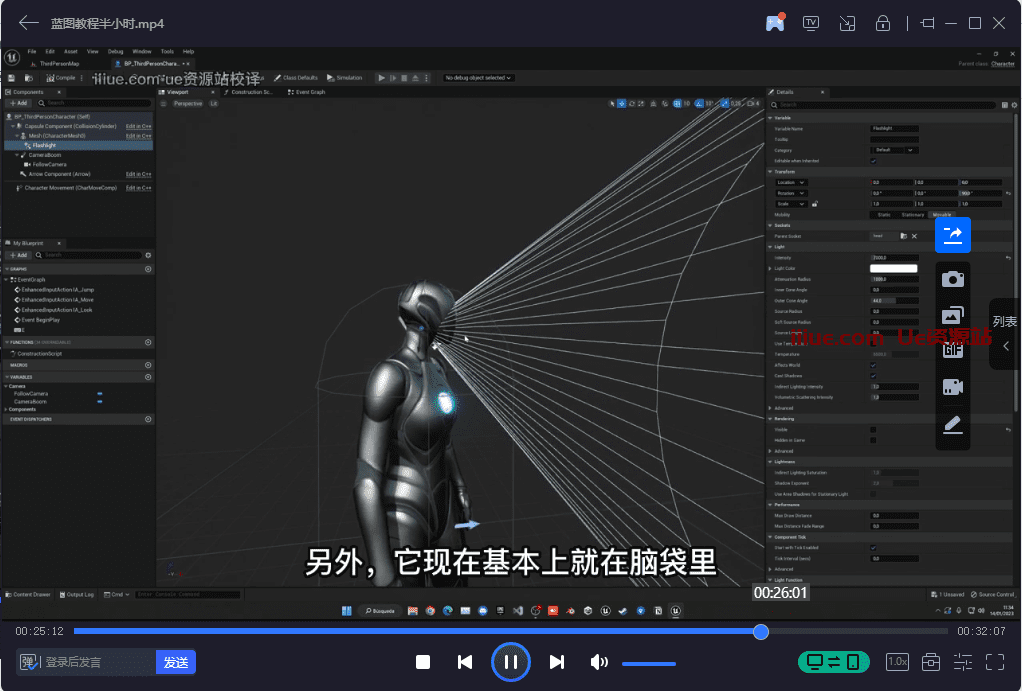
Task: Click the lock icon in title bar
Action: point(883,23)
